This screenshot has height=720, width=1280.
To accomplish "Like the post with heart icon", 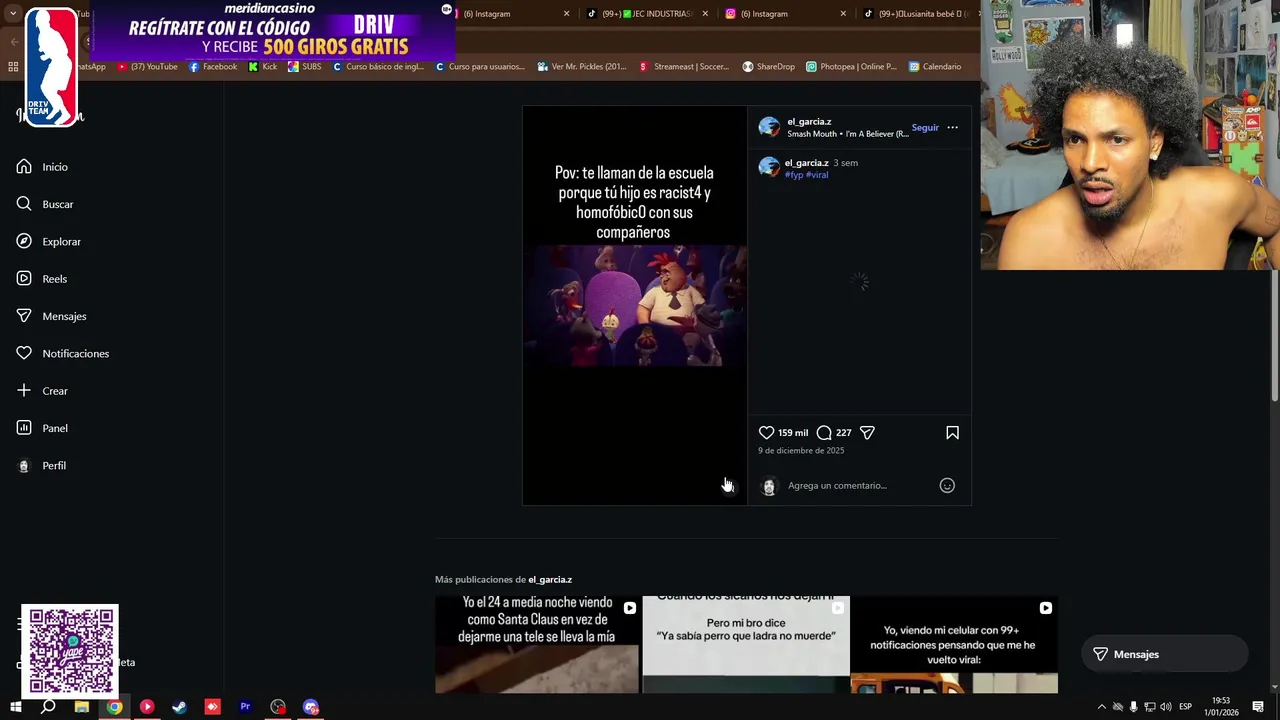I will coord(766,433).
